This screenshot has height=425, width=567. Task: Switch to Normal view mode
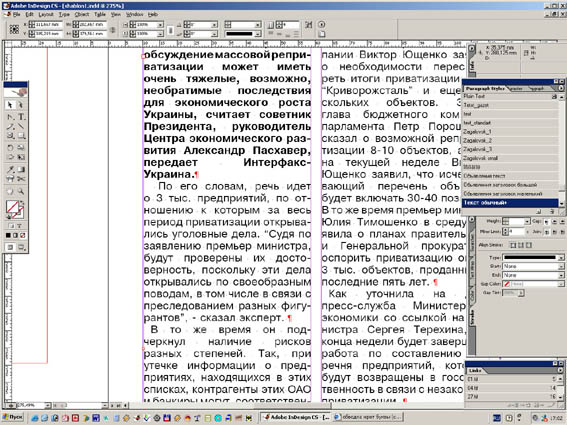click(10, 247)
